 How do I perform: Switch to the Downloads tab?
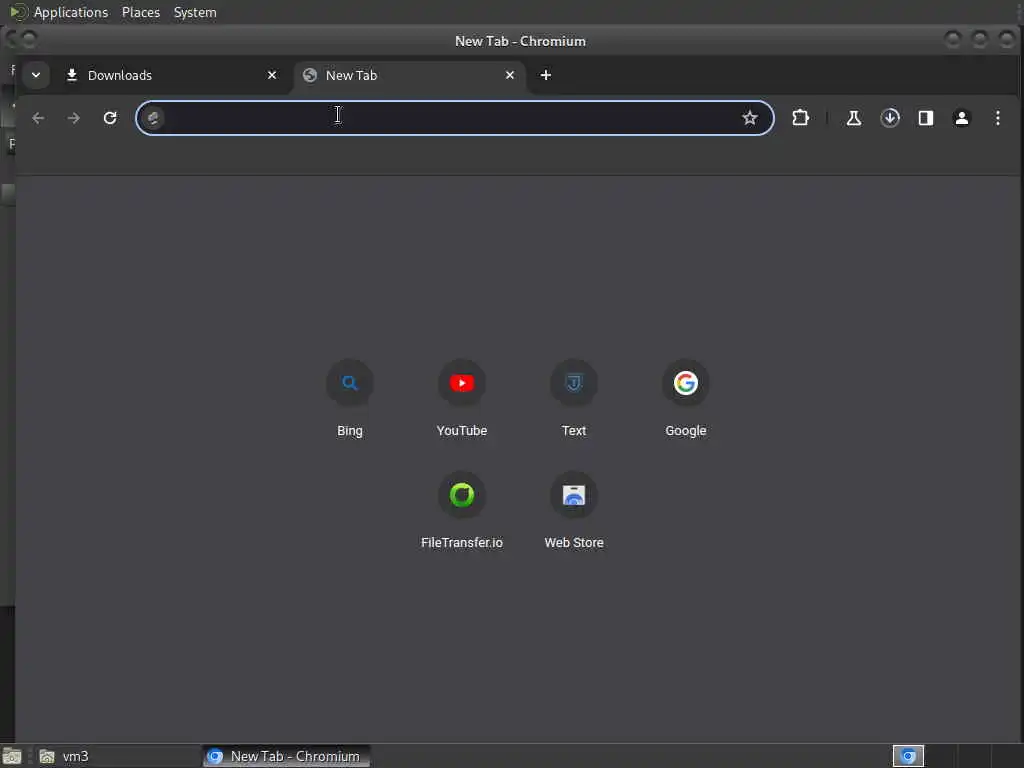click(171, 75)
